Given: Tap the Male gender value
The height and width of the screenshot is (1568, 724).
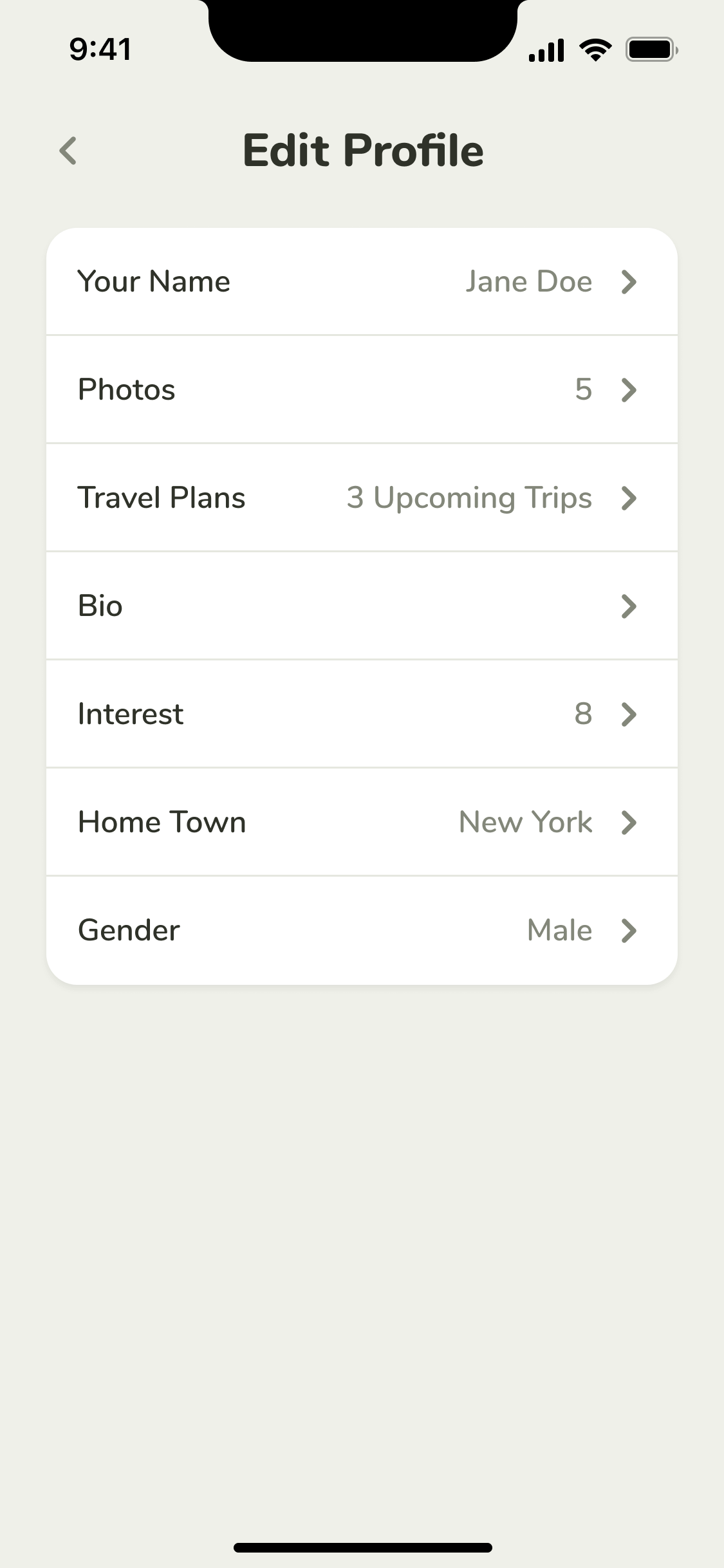Looking at the screenshot, I should [559, 931].
